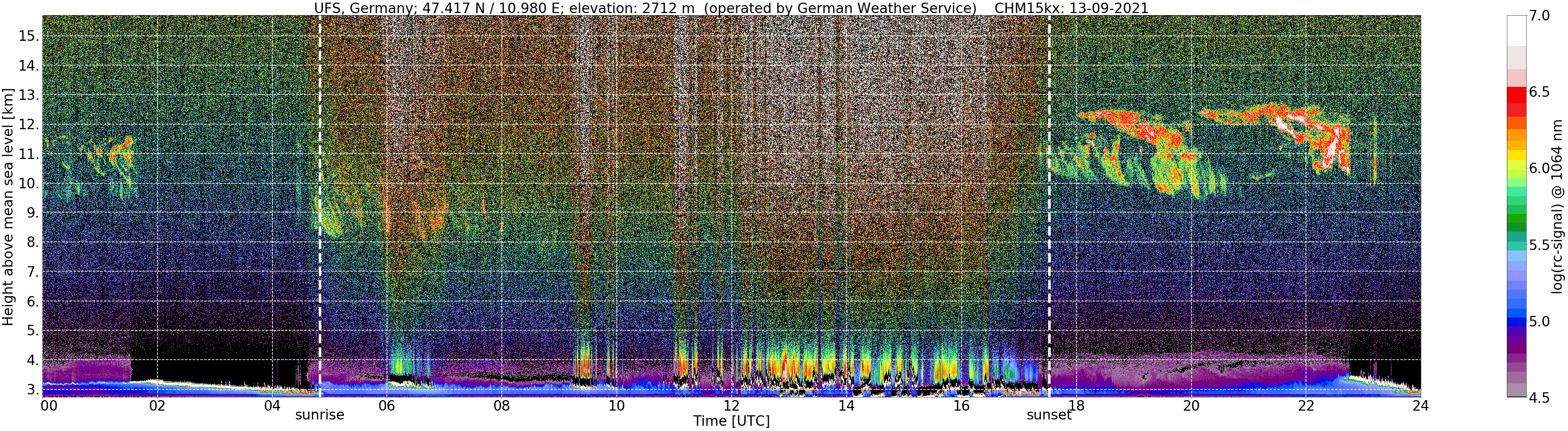Click the y-axis tick label 4.

click(32, 360)
